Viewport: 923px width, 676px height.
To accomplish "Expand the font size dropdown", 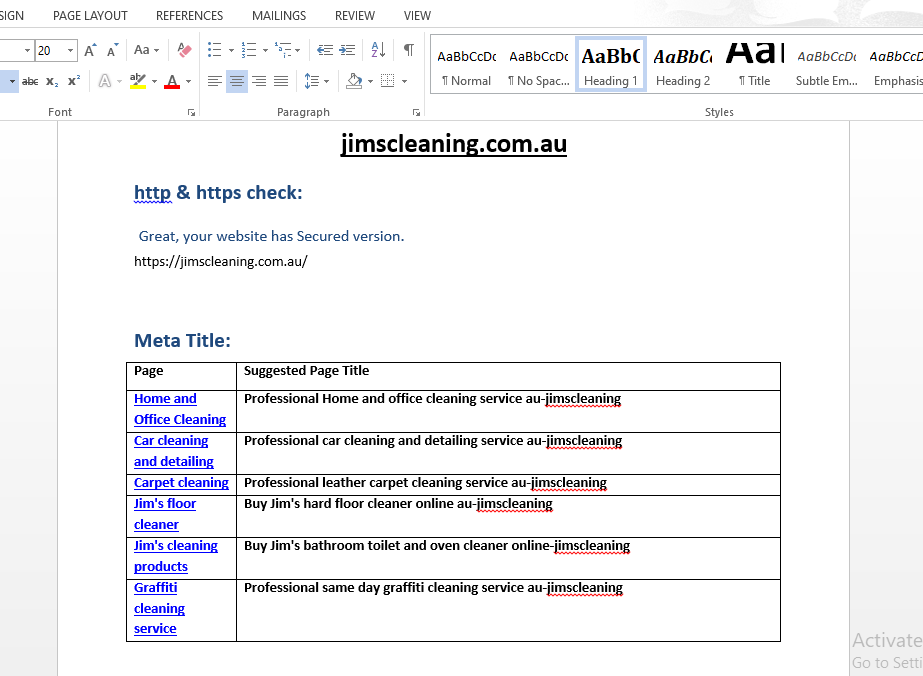I will (x=70, y=51).
